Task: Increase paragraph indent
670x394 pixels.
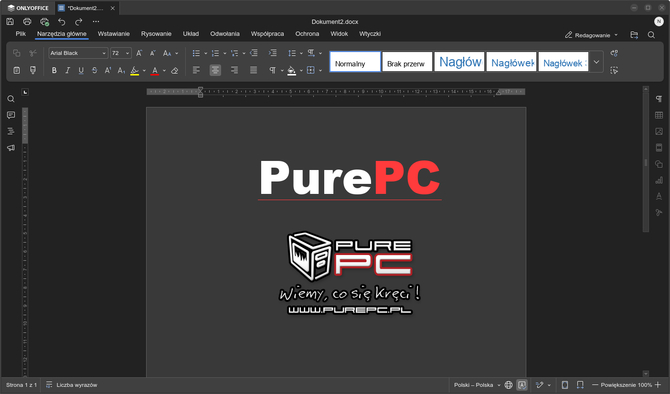Action: tap(273, 53)
